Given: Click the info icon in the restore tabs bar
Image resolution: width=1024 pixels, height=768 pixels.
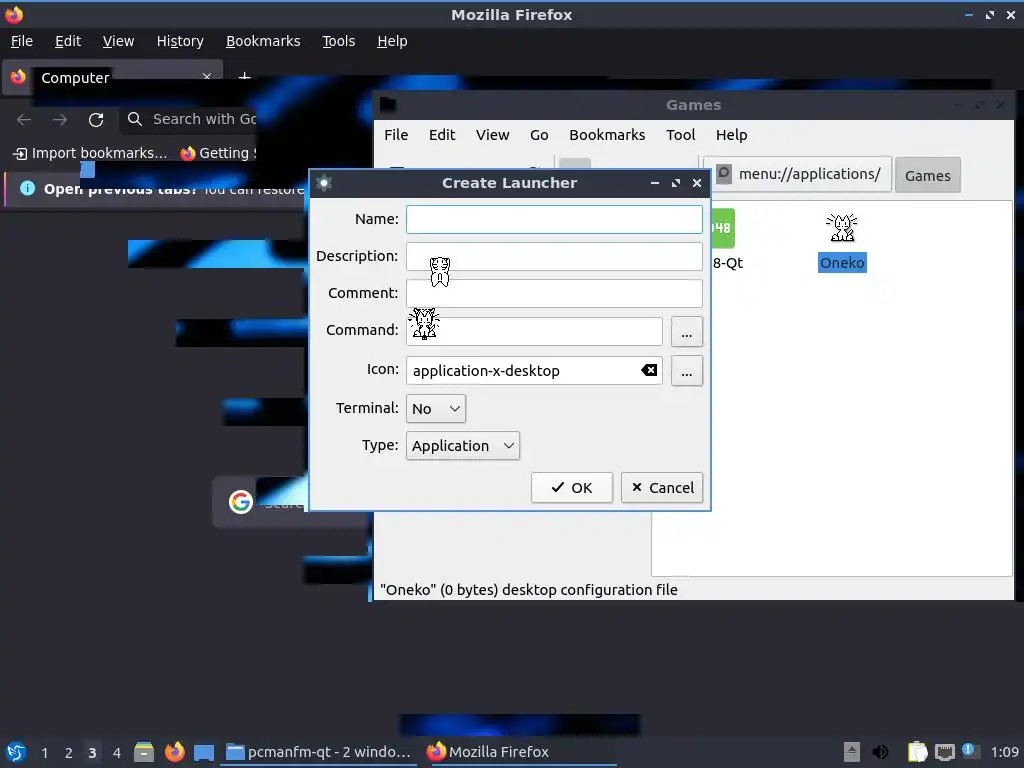Looking at the screenshot, I should click(x=27, y=189).
